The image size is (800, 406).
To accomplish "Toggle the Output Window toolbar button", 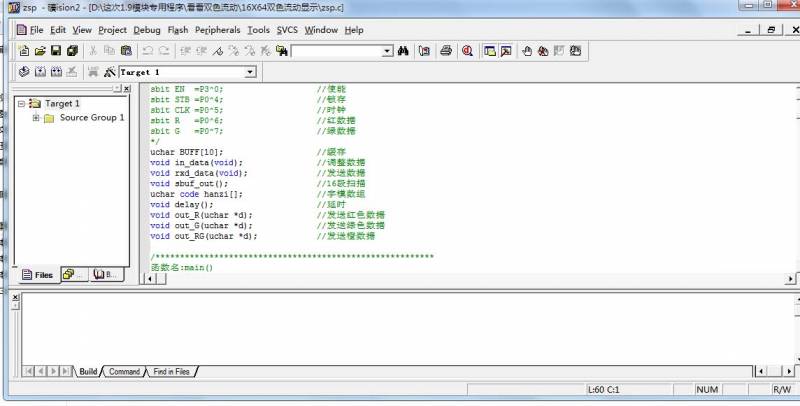I will tap(506, 50).
